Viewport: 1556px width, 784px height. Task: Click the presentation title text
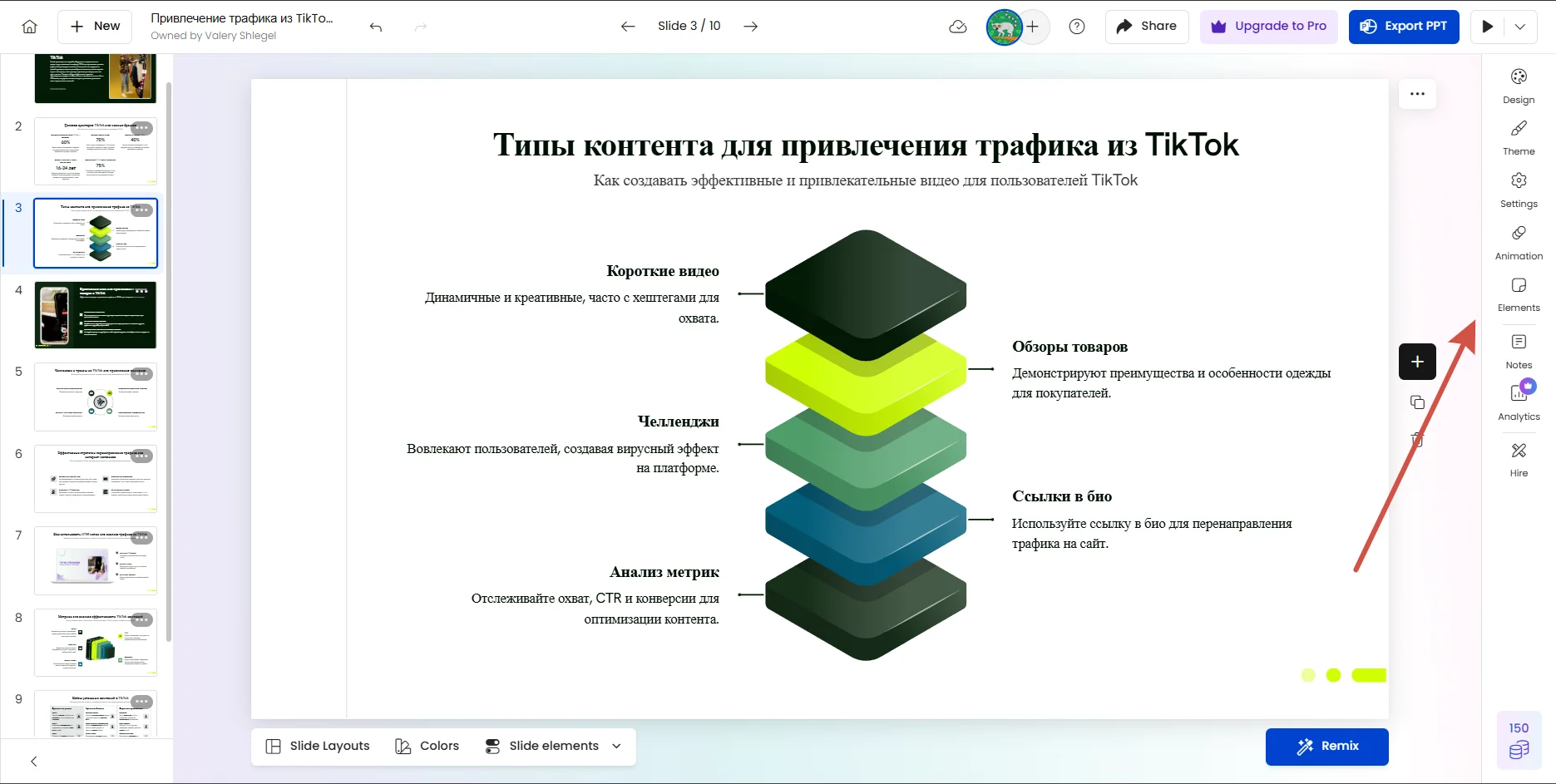pyautogui.click(x=242, y=18)
